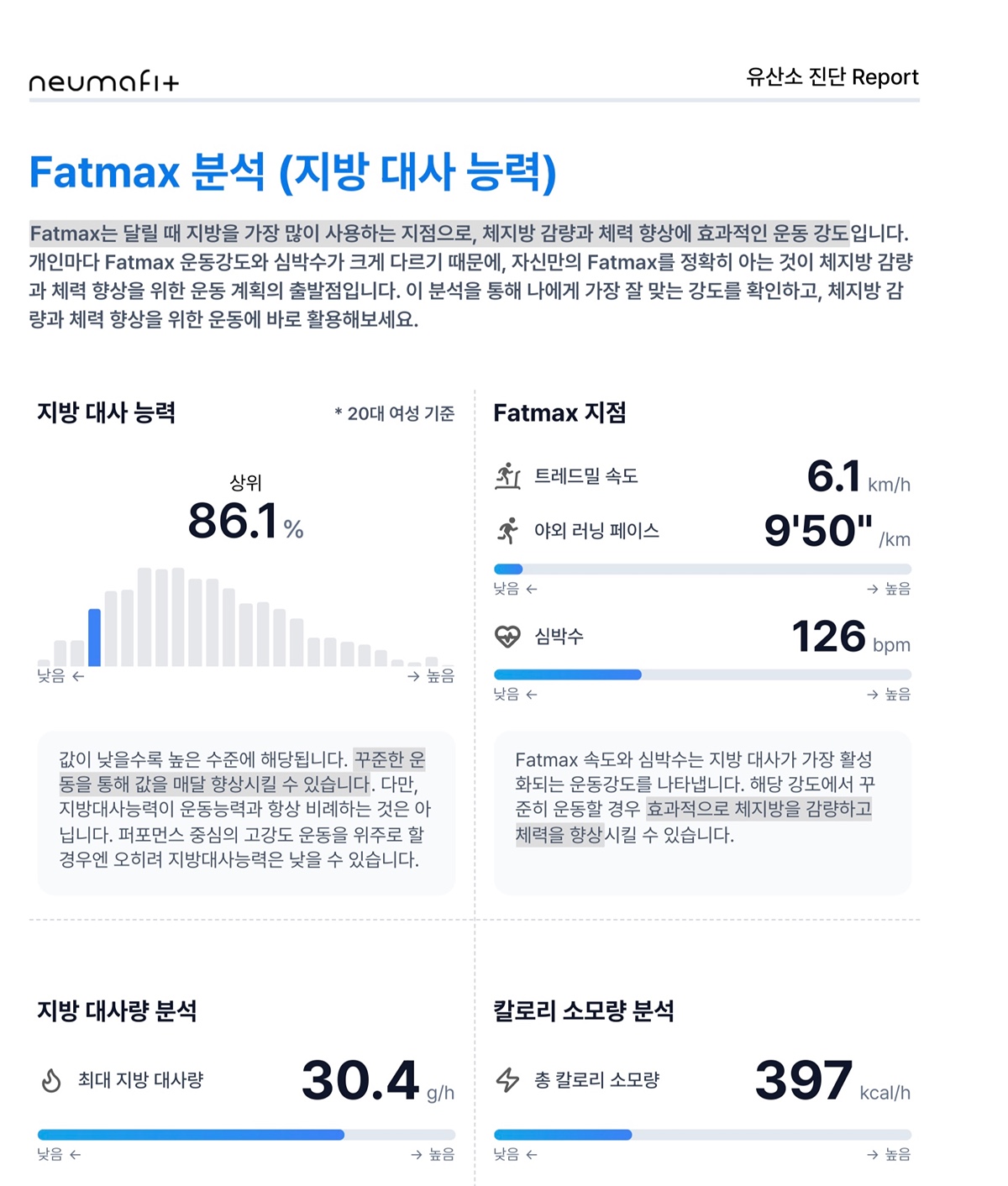Click the 칼로리 소모량 분석 heading
This screenshot has width=1008, height=1186.
pos(584,1010)
